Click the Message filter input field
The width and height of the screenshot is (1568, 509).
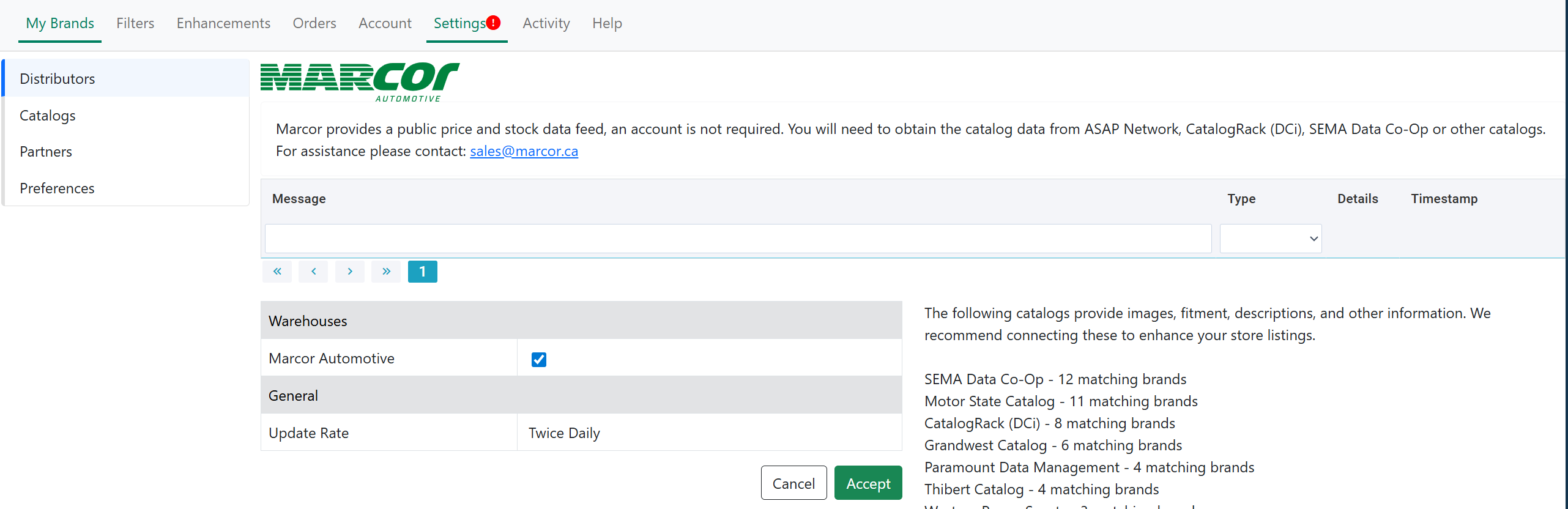pos(738,239)
